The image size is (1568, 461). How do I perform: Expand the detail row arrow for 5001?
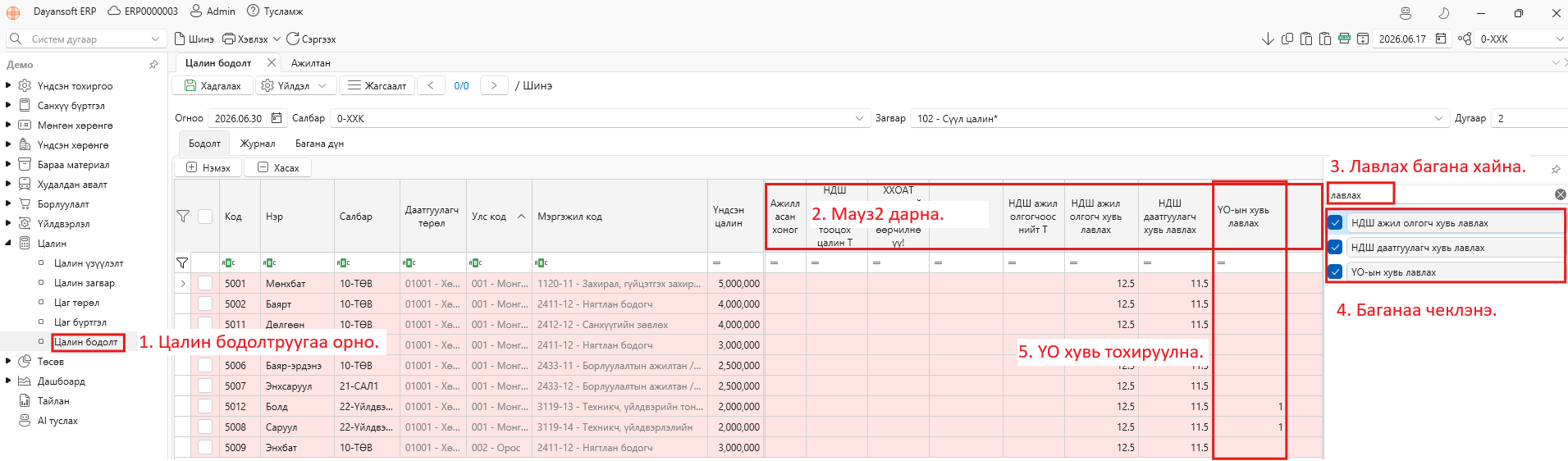pyautogui.click(x=183, y=283)
